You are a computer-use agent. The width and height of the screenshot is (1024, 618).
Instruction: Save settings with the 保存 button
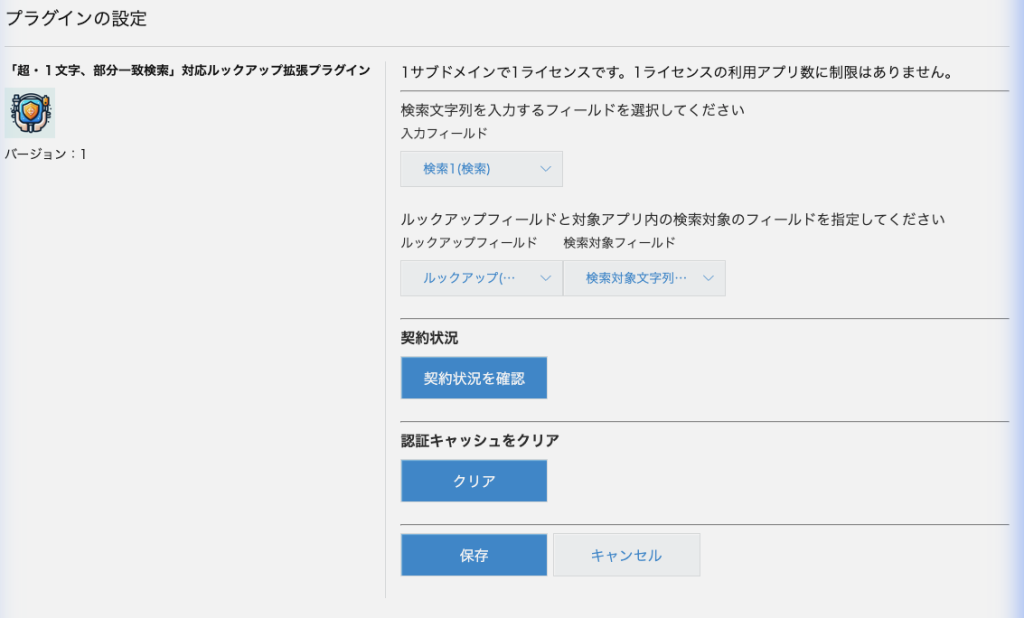(474, 555)
